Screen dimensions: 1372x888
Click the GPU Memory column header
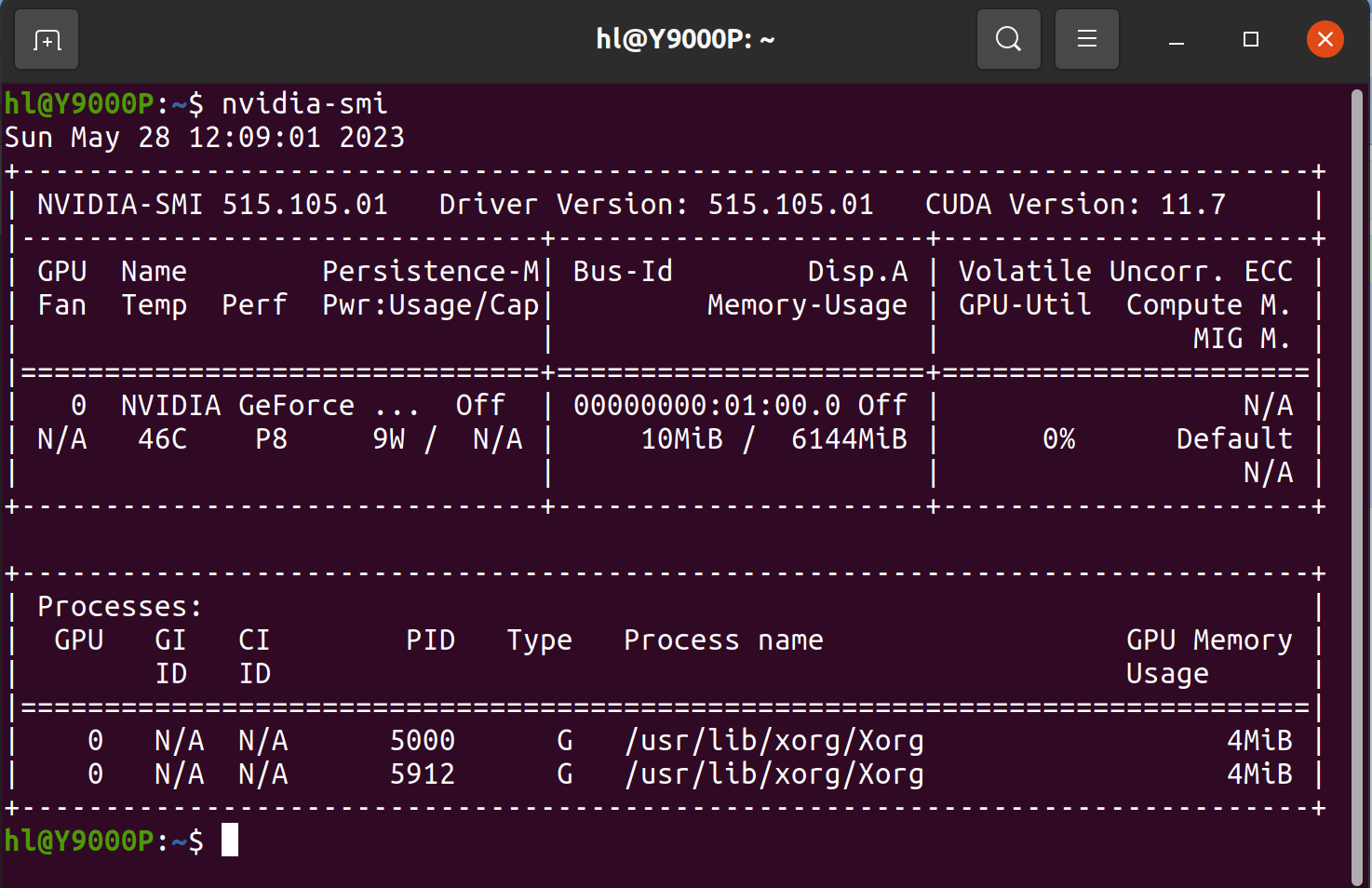pyautogui.click(x=1209, y=639)
